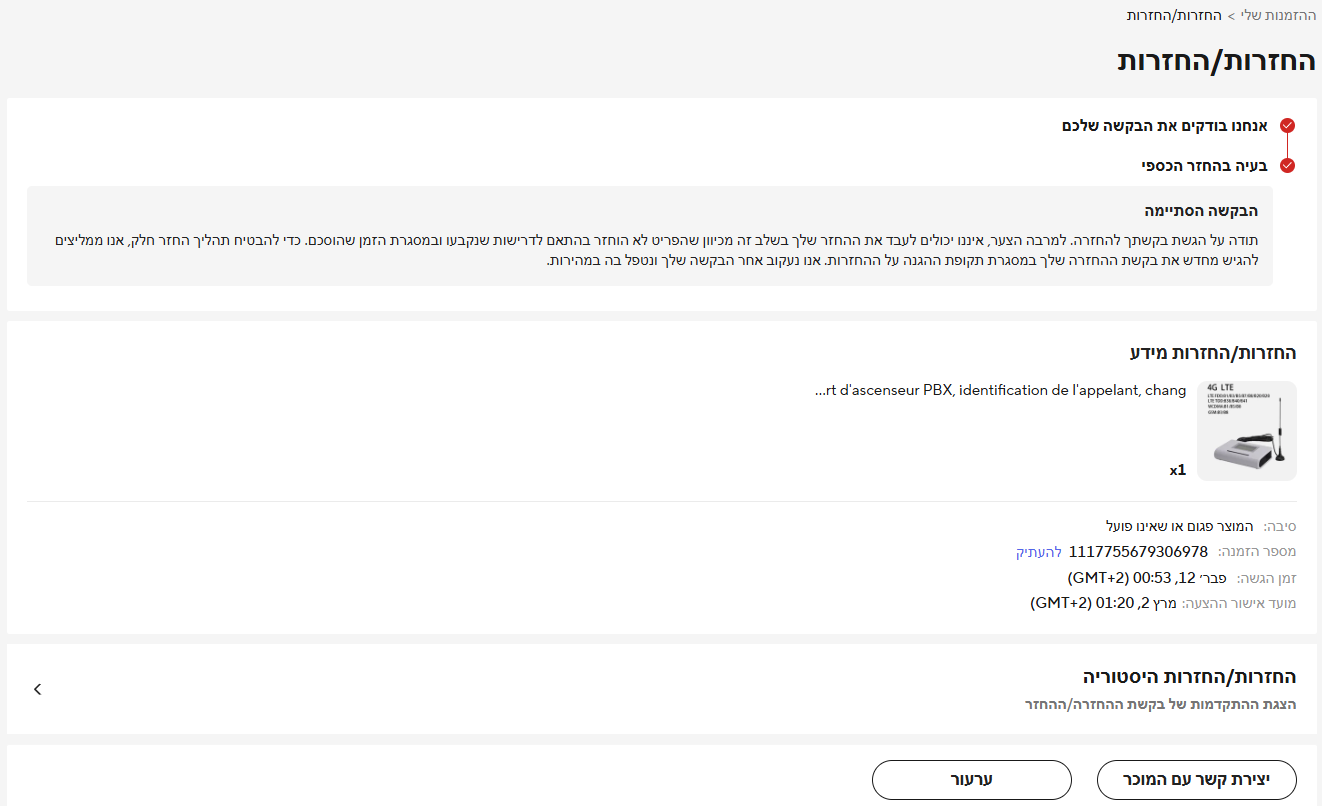Open the 4G LTE product thumbnail
The height and width of the screenshot is (806, 1322).
[1246, 431]
